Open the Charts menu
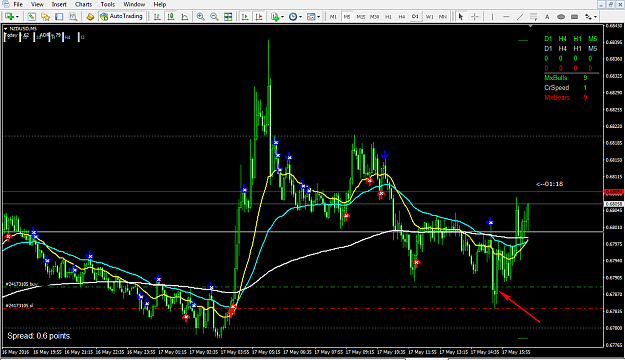 pyautogui.click(x=83, y=4)
